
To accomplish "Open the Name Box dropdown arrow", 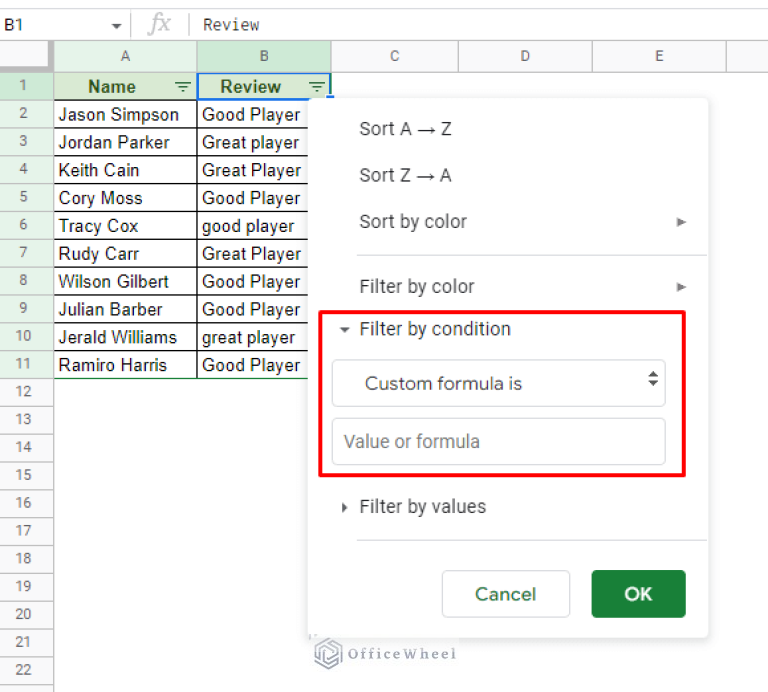I will point(116,25).
